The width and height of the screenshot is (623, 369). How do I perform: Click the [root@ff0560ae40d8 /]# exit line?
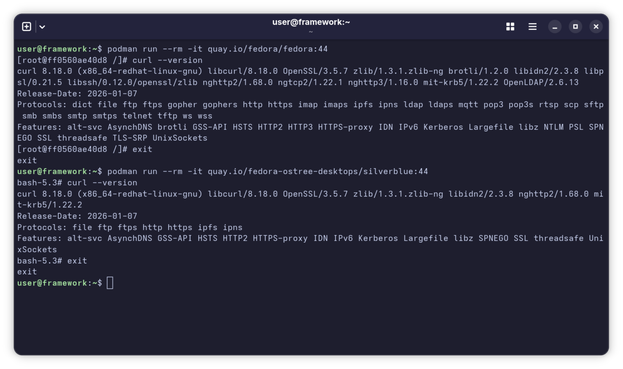pyautogui.click(x=85, y=149)
